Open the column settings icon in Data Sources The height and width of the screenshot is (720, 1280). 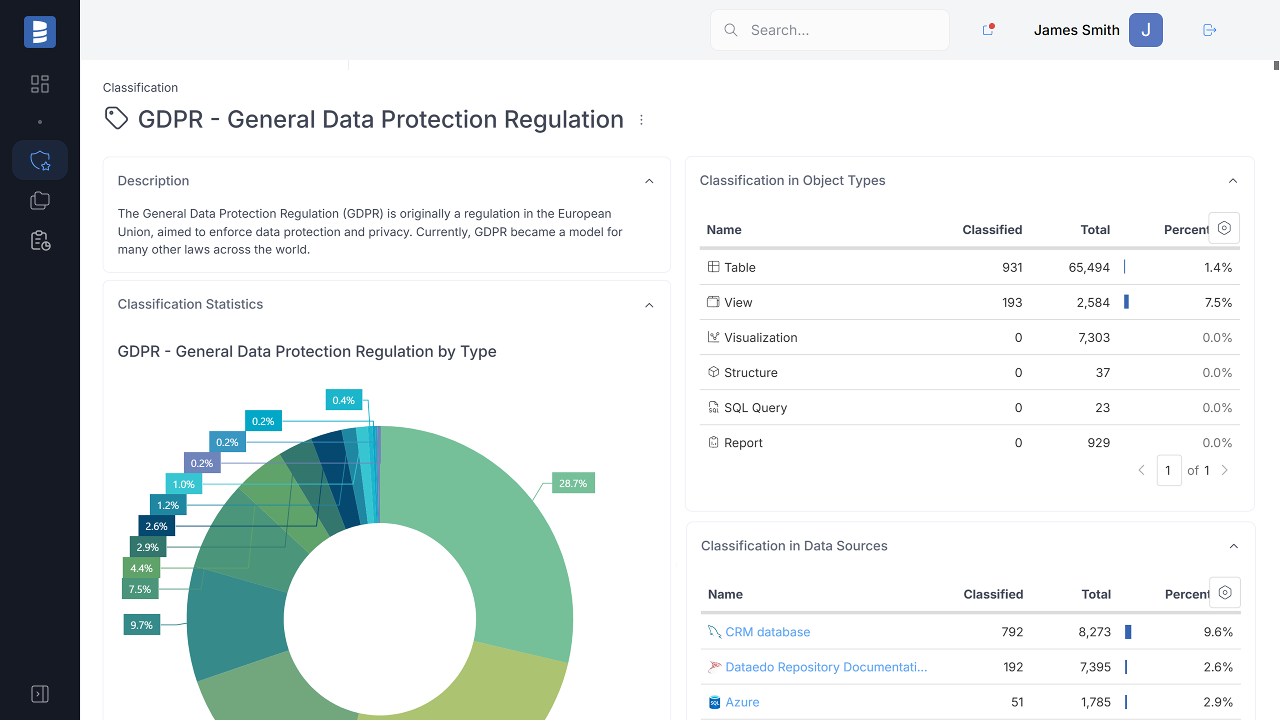pyautogui.click(x=1225, y=592)
